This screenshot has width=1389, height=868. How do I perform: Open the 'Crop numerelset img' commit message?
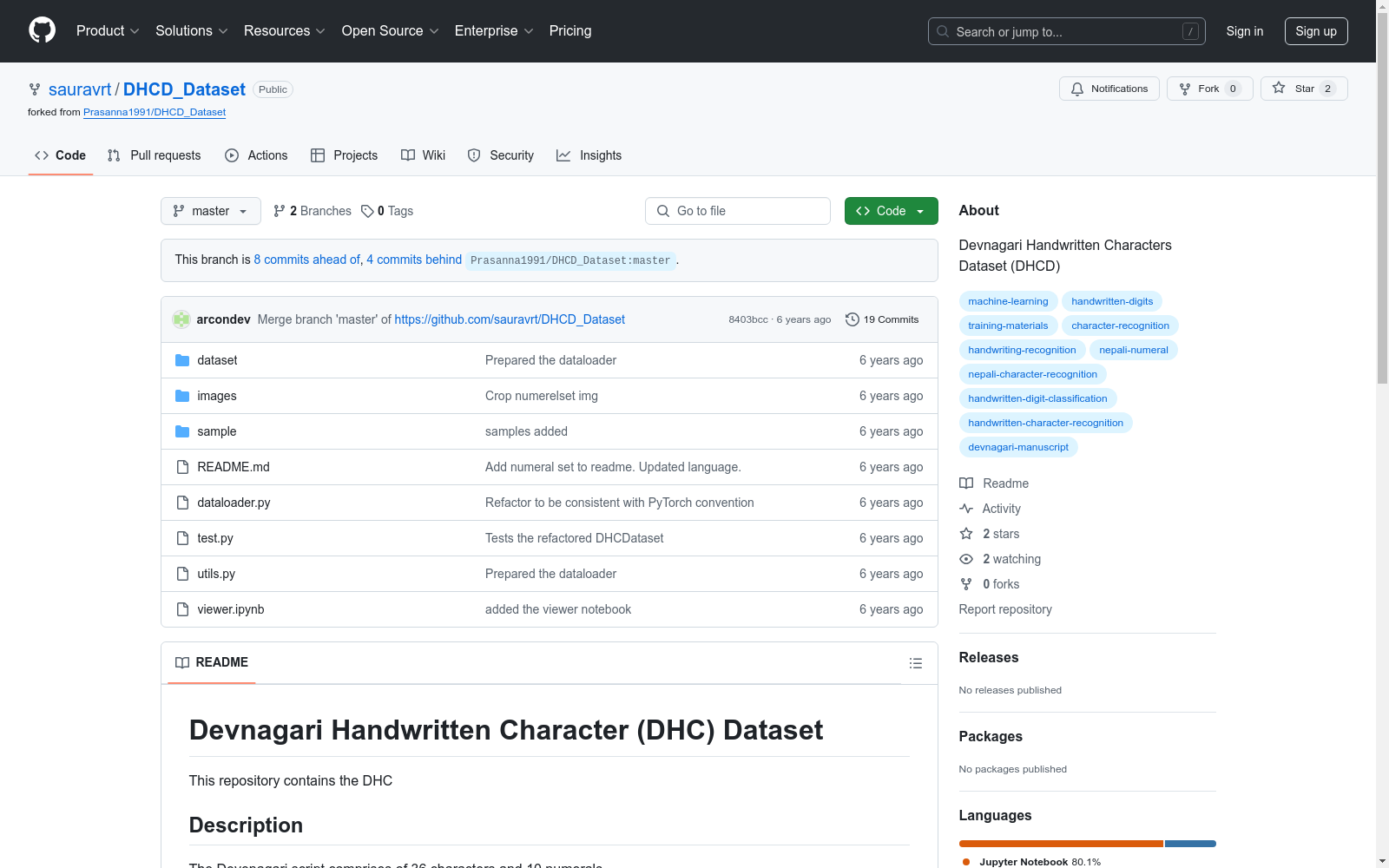tap(542, 396)
